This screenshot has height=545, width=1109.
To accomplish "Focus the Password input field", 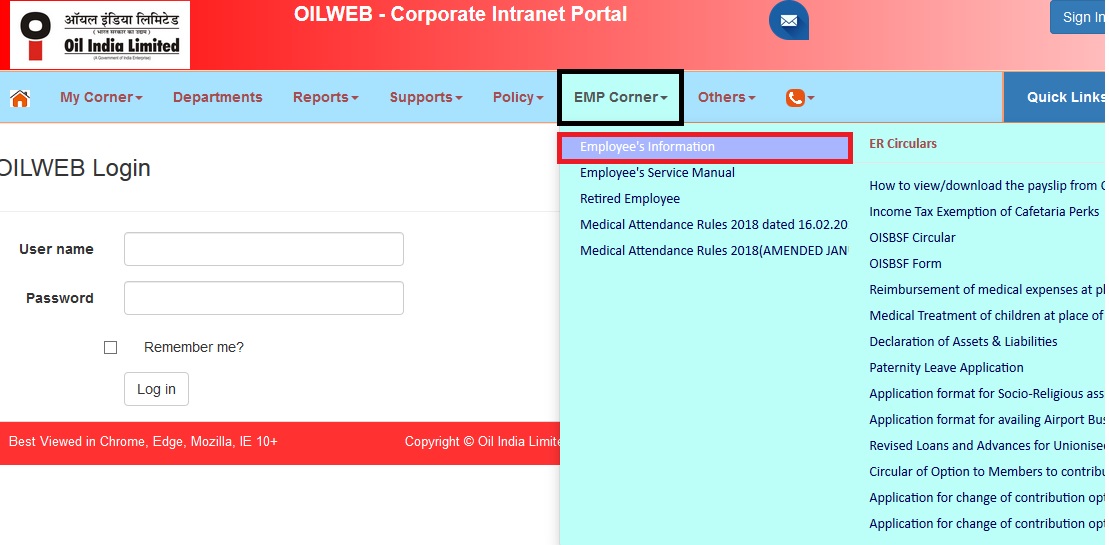I will pyautogui.click(x=264, y=298).
